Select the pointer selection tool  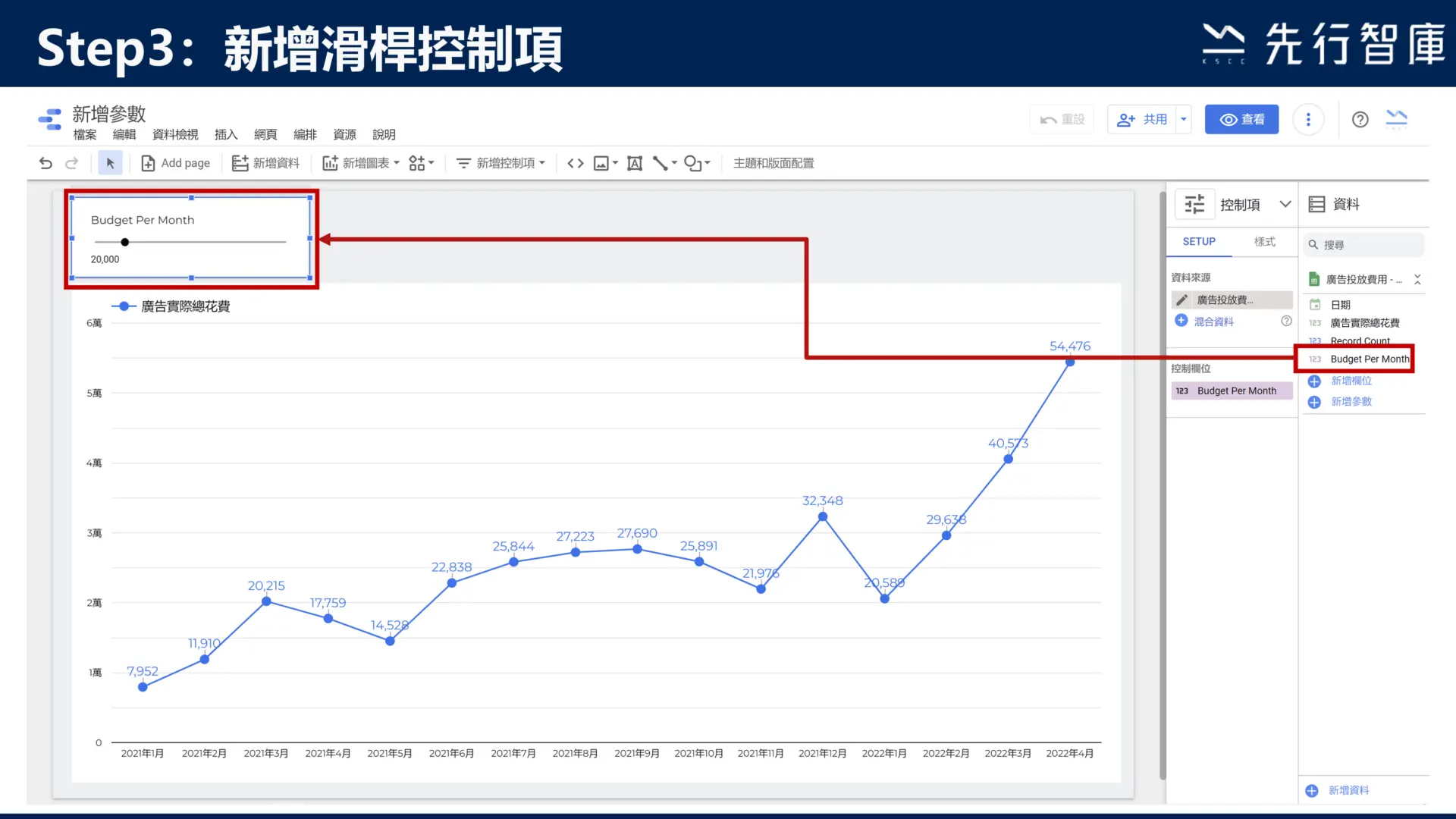[x=111, y=163]
